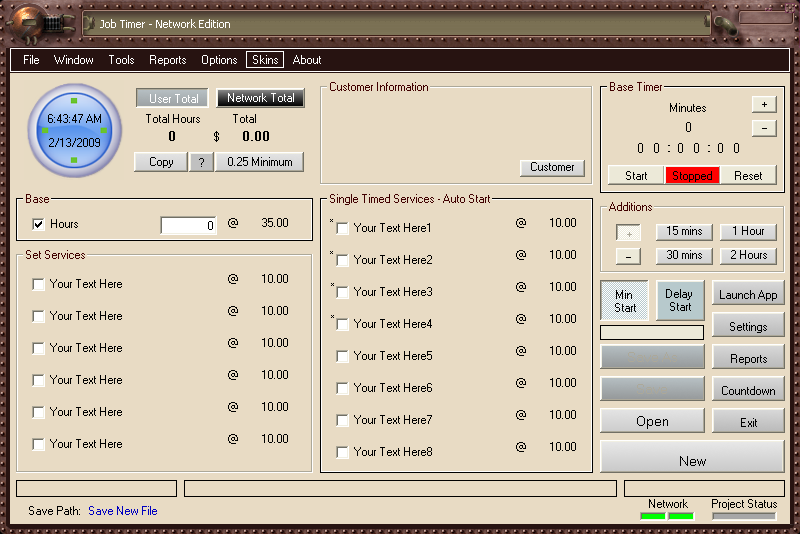Click the red Stopped status button
Image resolution: width=800 pixels, height=534 pixels.
coord(692,175)
